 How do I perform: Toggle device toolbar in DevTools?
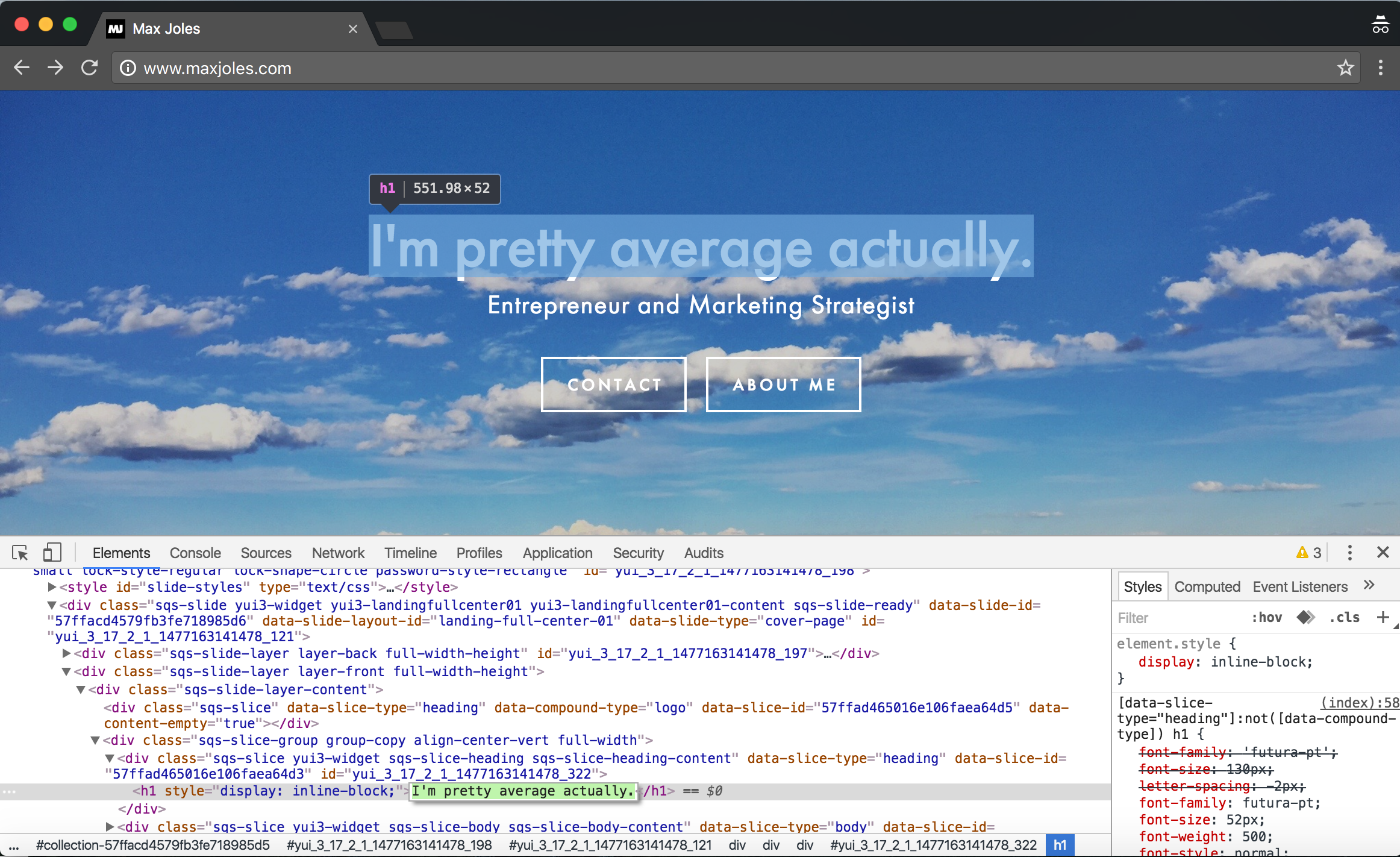(x=52, y=553)
